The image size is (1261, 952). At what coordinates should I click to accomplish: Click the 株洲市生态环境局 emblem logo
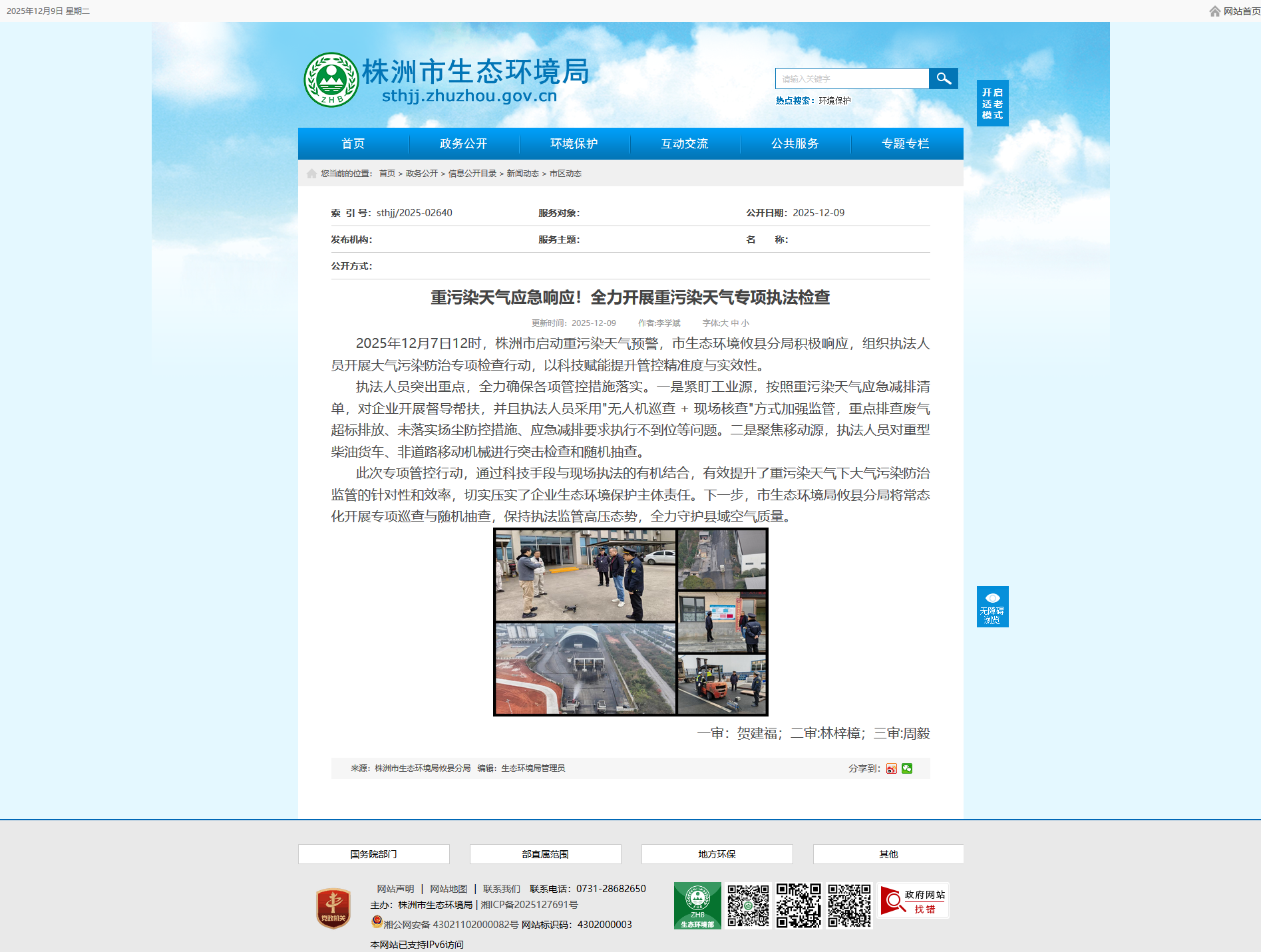(331, 80)
